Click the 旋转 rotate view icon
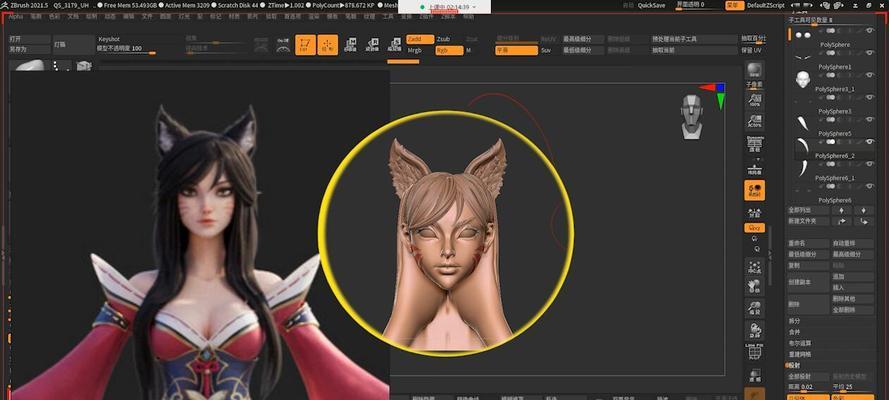The width and height of the screenshot is (889, 400). [754, 329]
